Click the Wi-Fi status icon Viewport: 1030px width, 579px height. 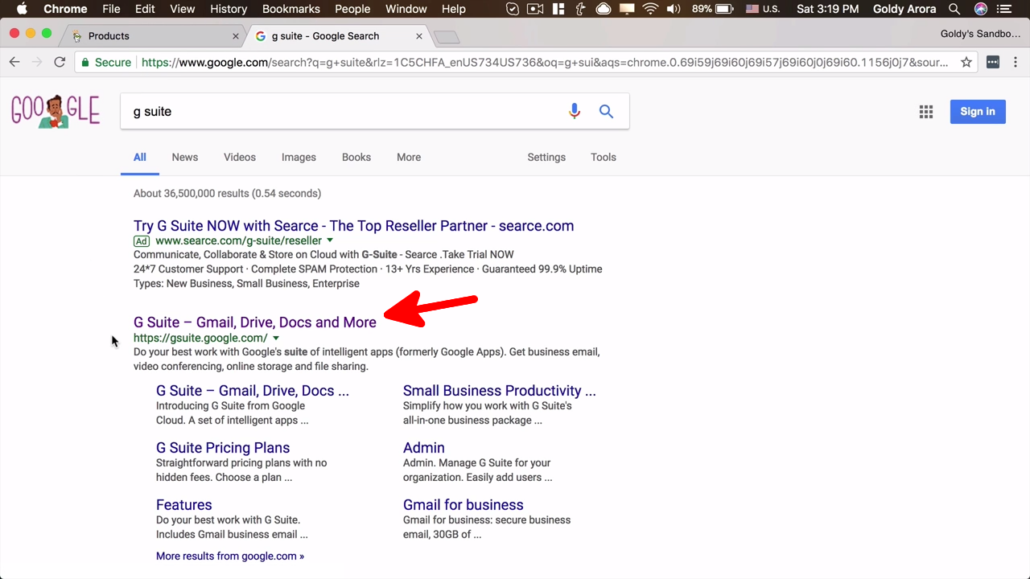point(650,9)
